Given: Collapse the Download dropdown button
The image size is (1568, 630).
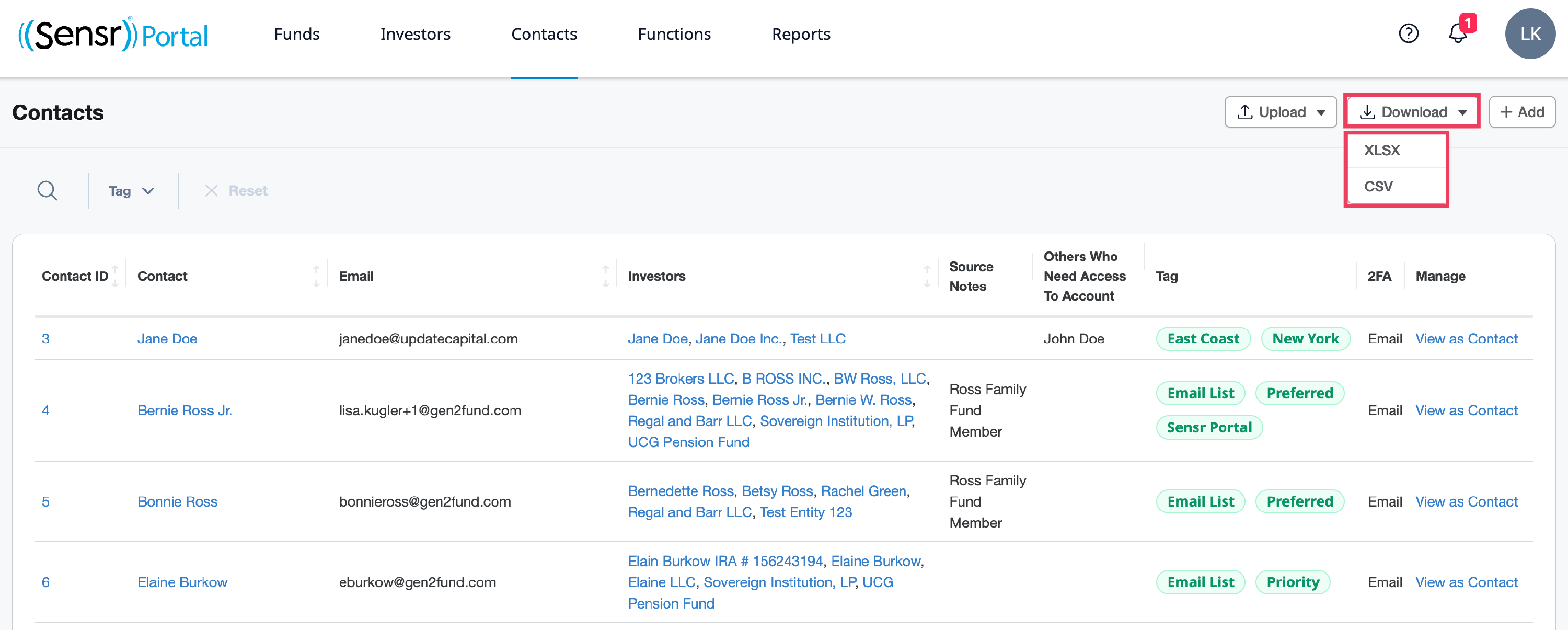Looking at the screenshot, I should click(x=1412, y=112).
